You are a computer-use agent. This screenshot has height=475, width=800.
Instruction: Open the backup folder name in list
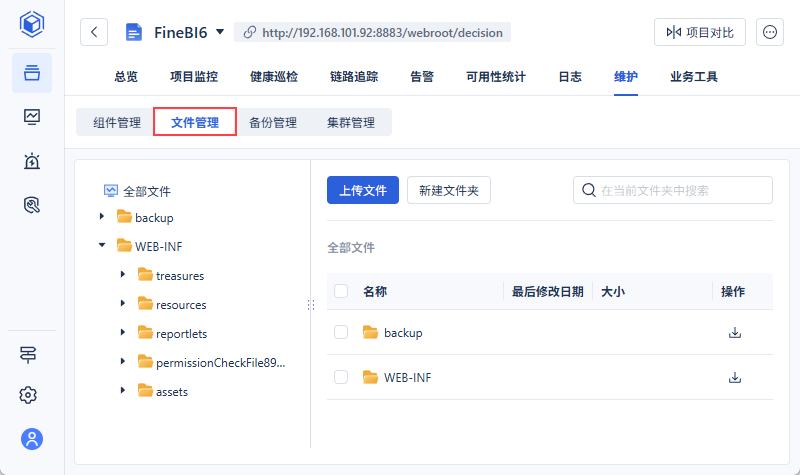point(403,333)
